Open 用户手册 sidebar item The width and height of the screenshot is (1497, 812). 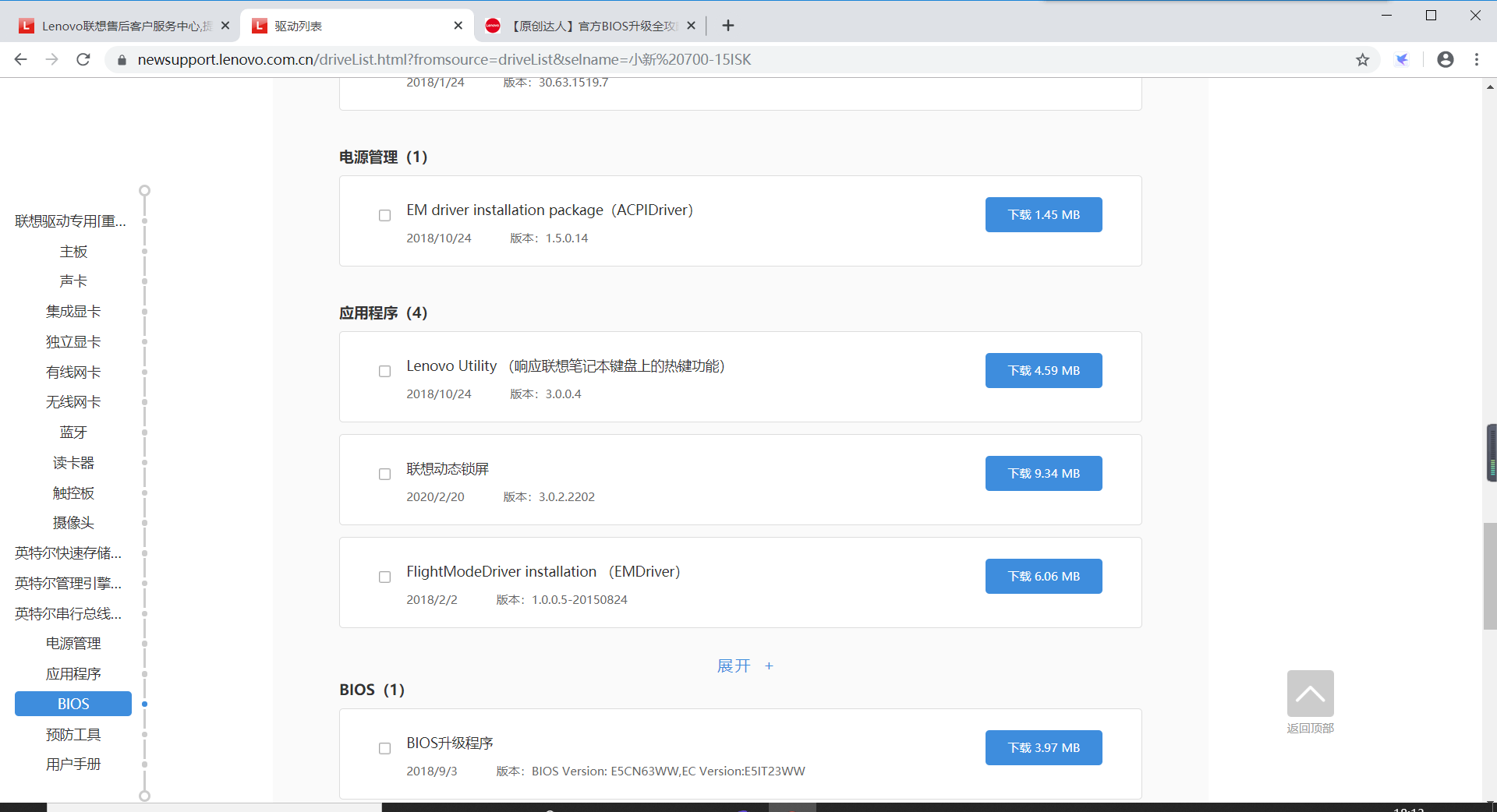tap(73, 764)
